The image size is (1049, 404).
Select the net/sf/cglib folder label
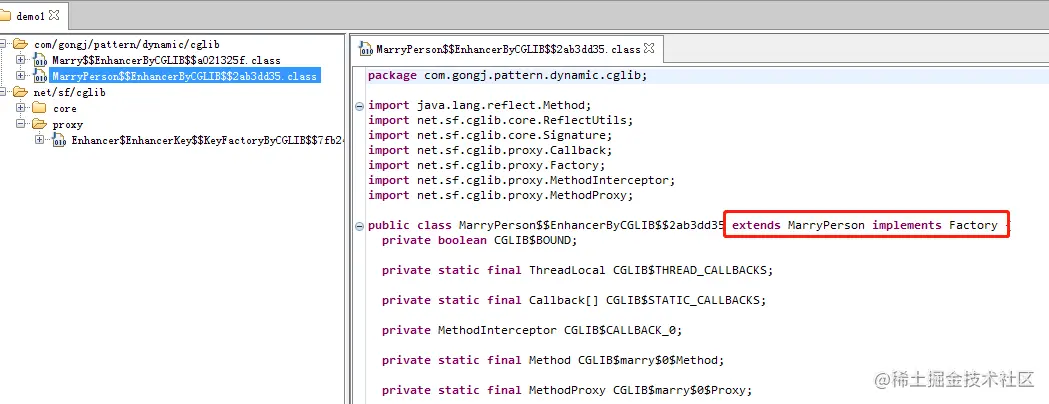point(70,92)
